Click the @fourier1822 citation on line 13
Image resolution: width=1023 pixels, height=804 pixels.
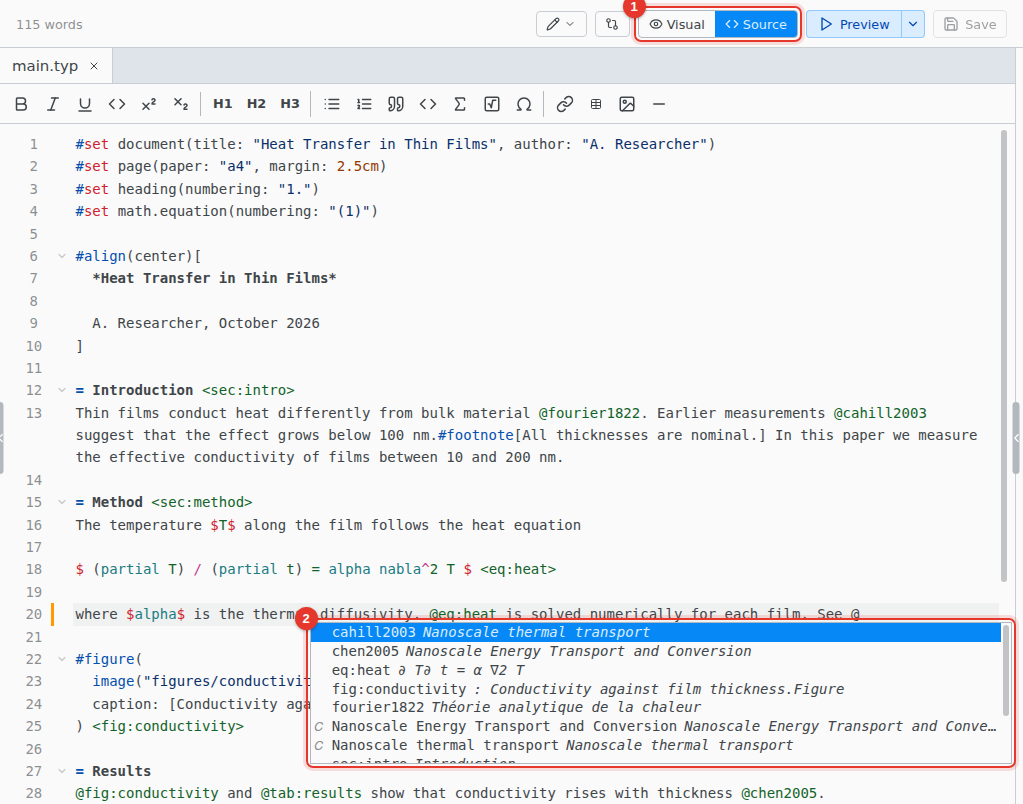click(x=589, y=413)
